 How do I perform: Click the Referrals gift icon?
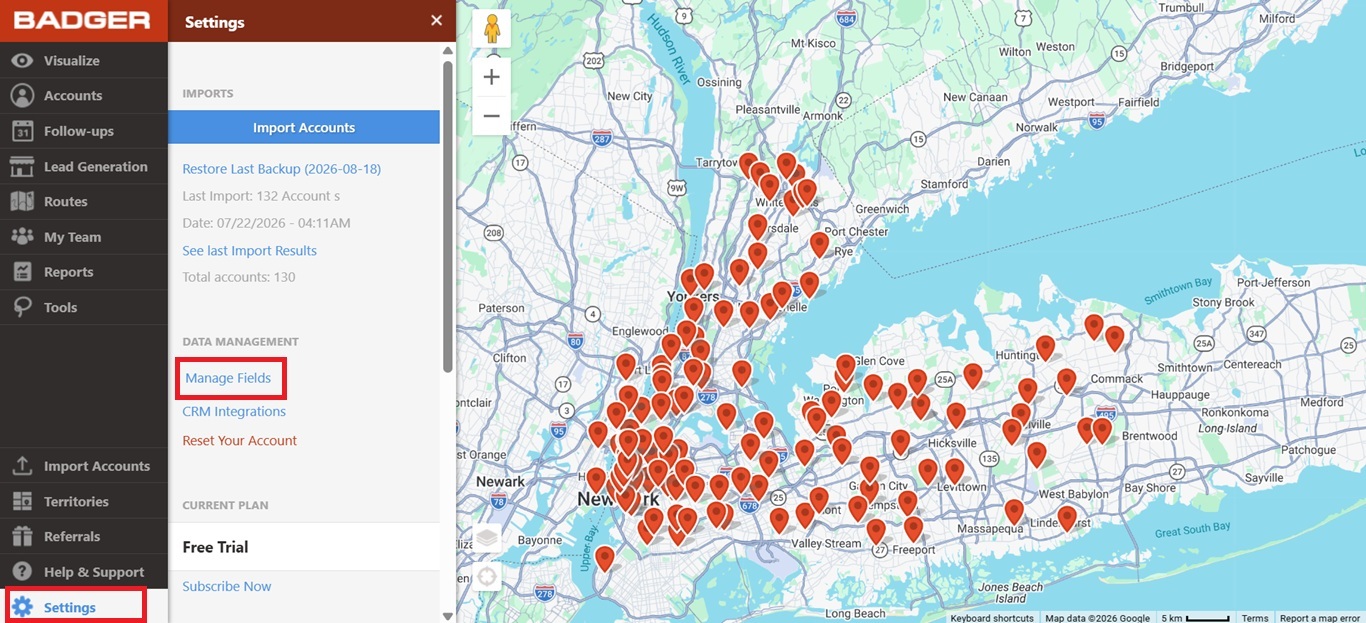(22, 536)
